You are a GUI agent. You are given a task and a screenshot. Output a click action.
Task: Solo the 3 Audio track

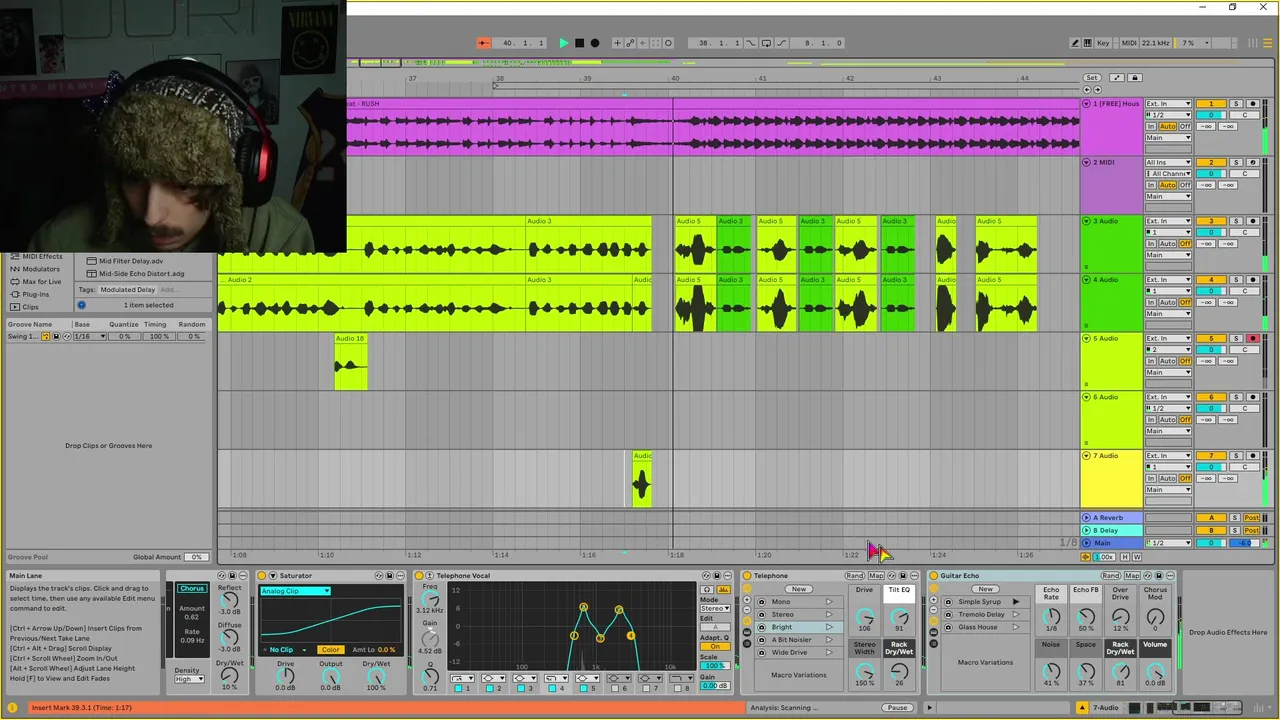coord(1235,221)
